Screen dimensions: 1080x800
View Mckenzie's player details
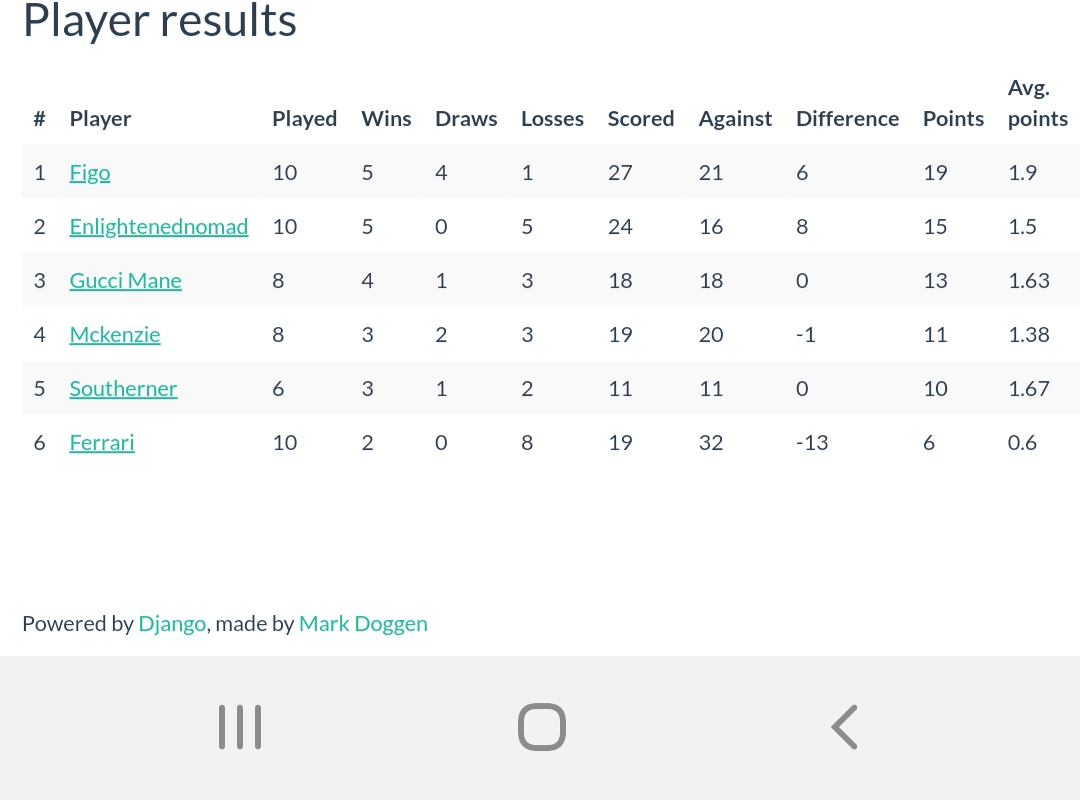(x=115, y=334)
